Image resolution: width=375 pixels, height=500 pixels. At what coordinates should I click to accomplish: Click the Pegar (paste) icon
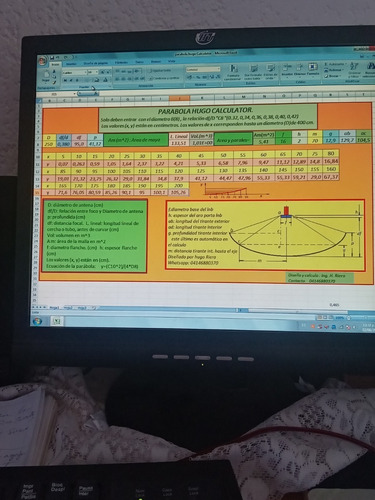pos(46,75)
